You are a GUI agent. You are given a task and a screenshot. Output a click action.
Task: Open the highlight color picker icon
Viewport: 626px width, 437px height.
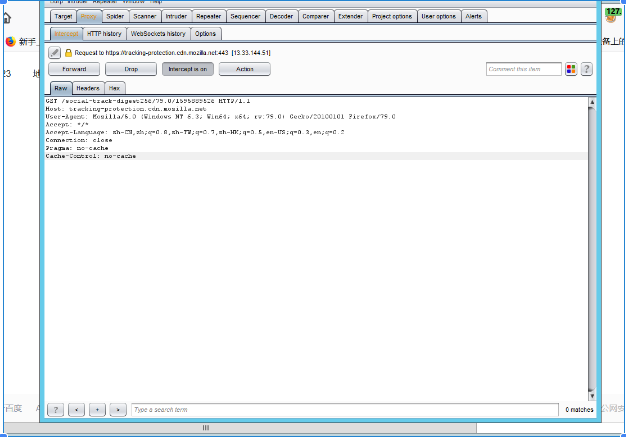point(571,69)
